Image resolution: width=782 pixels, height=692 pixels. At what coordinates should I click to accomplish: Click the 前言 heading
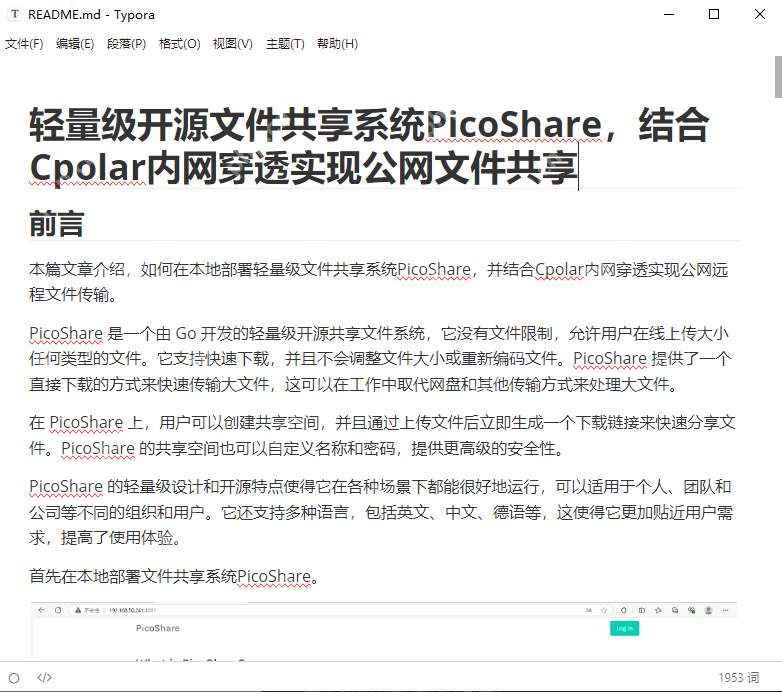(x=57, y=224)
